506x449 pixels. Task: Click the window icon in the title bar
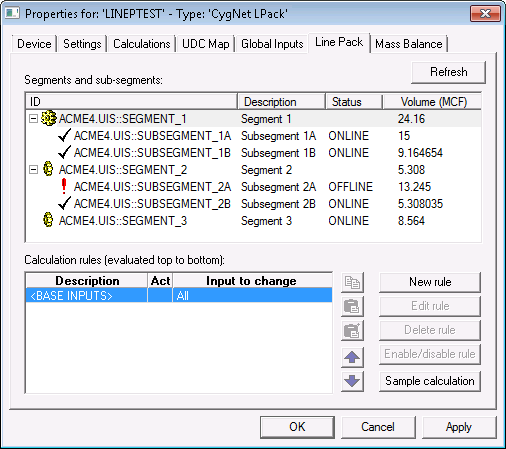click(12, 13)
